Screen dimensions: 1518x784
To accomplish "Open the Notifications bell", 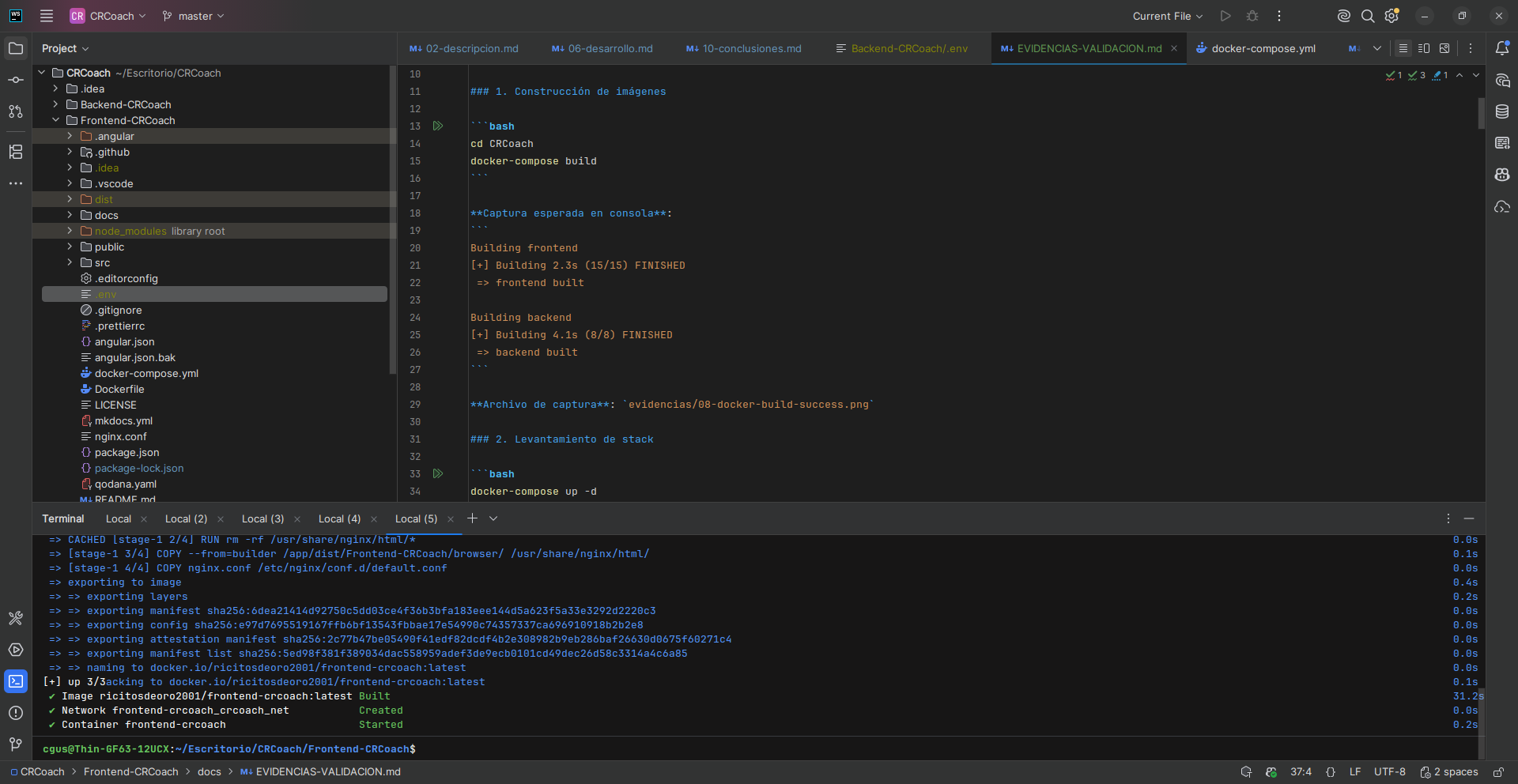I will pos(1502,48).
